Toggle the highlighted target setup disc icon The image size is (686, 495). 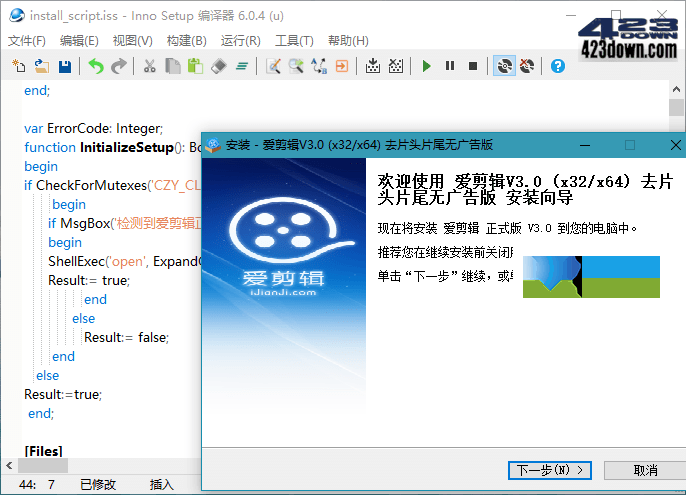pyautogui.click(x=504, y=66)
